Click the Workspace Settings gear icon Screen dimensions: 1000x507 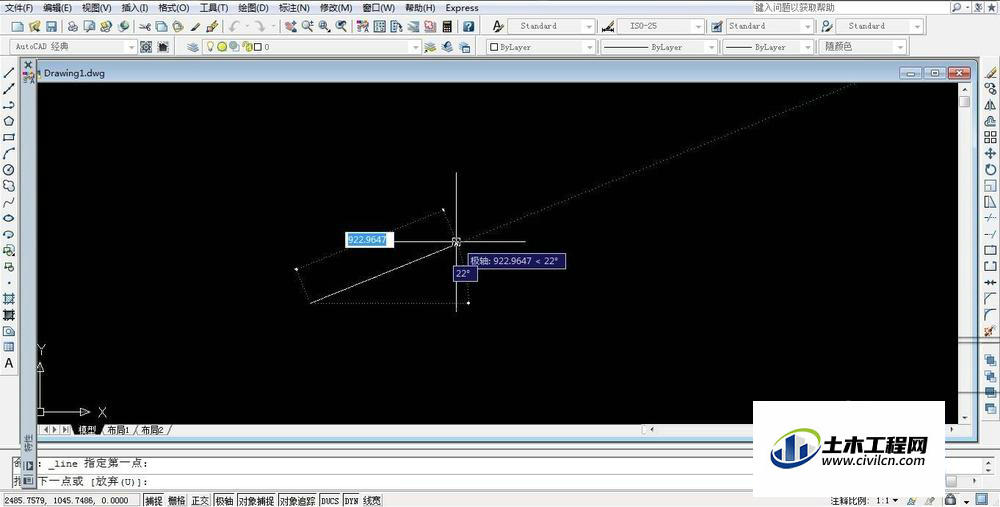tap(146, 47)
